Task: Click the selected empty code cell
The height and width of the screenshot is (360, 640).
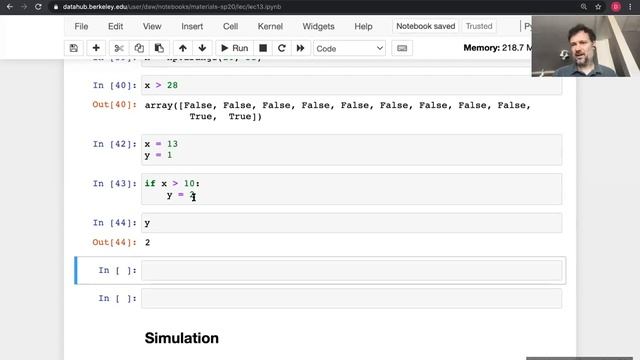Action: tap(351, 270)
